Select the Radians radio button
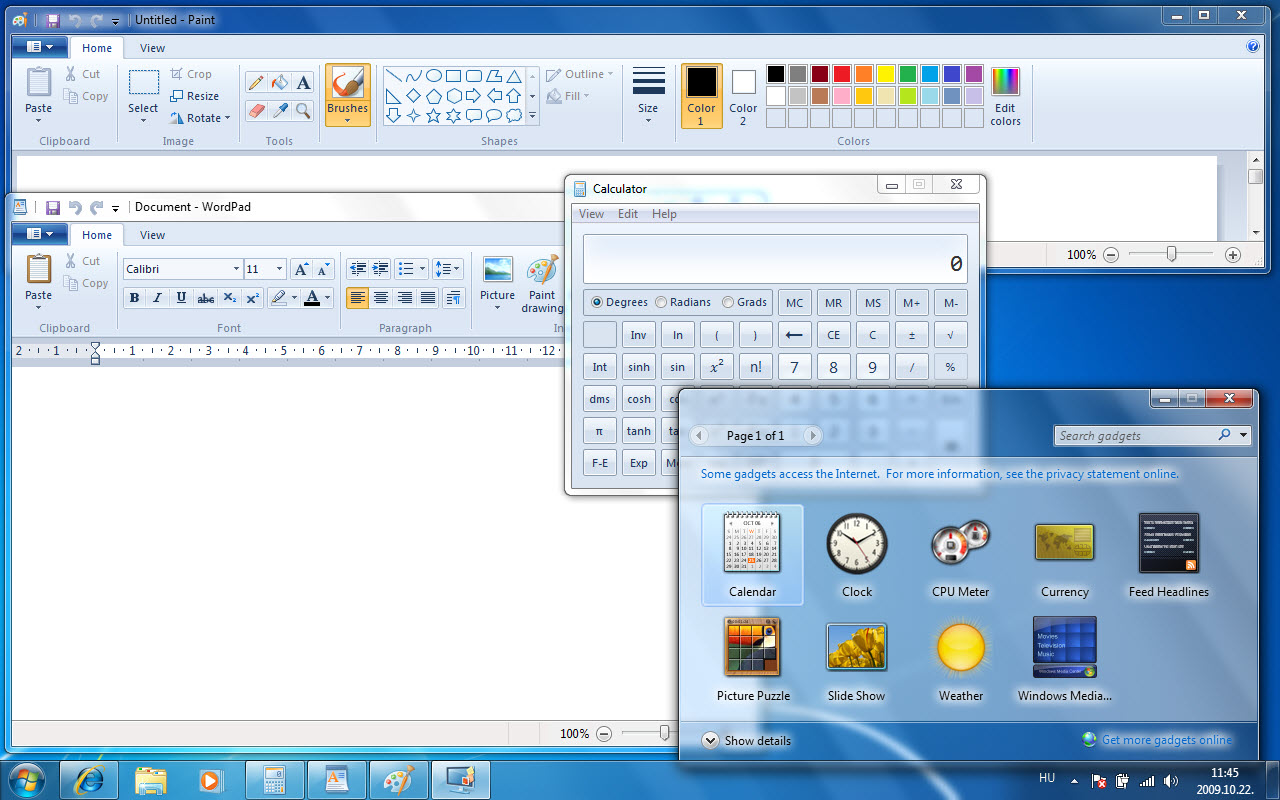The width and height of the screenshot is (1280, 800). point(660,302)
